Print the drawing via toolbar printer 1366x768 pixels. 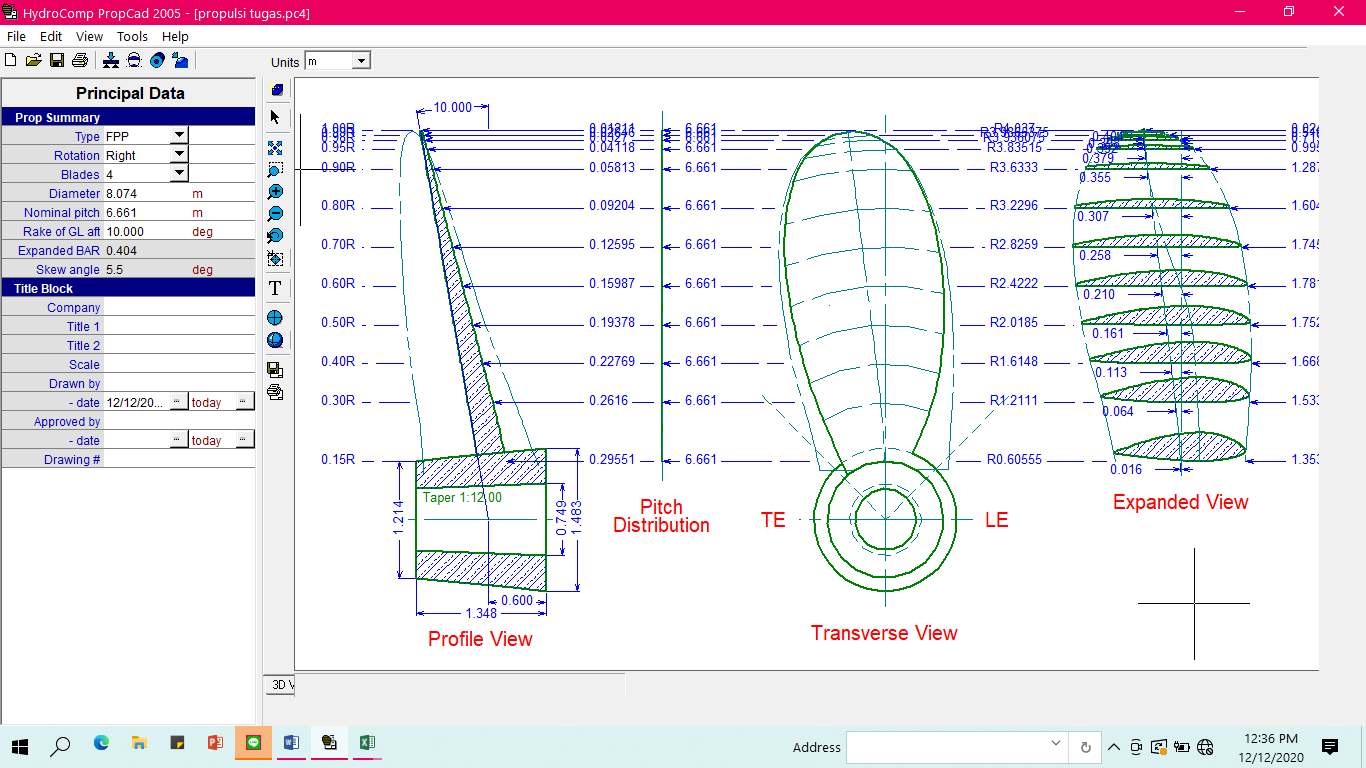click(80, 60)
